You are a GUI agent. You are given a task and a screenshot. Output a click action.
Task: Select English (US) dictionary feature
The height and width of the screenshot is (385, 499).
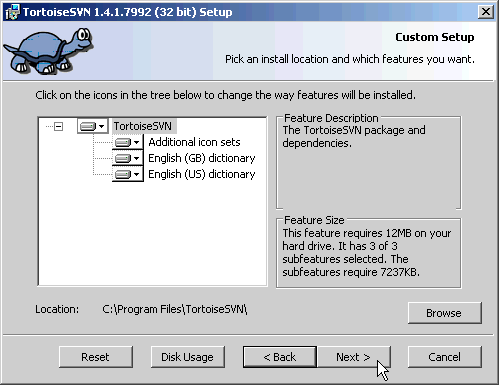coord(202,174)
